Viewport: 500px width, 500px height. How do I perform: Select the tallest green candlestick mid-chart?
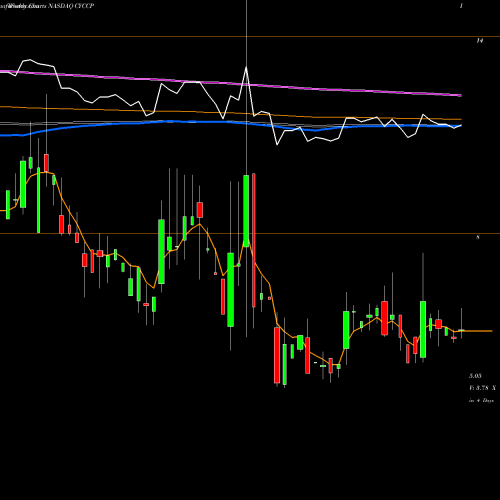tap(246, 211)
